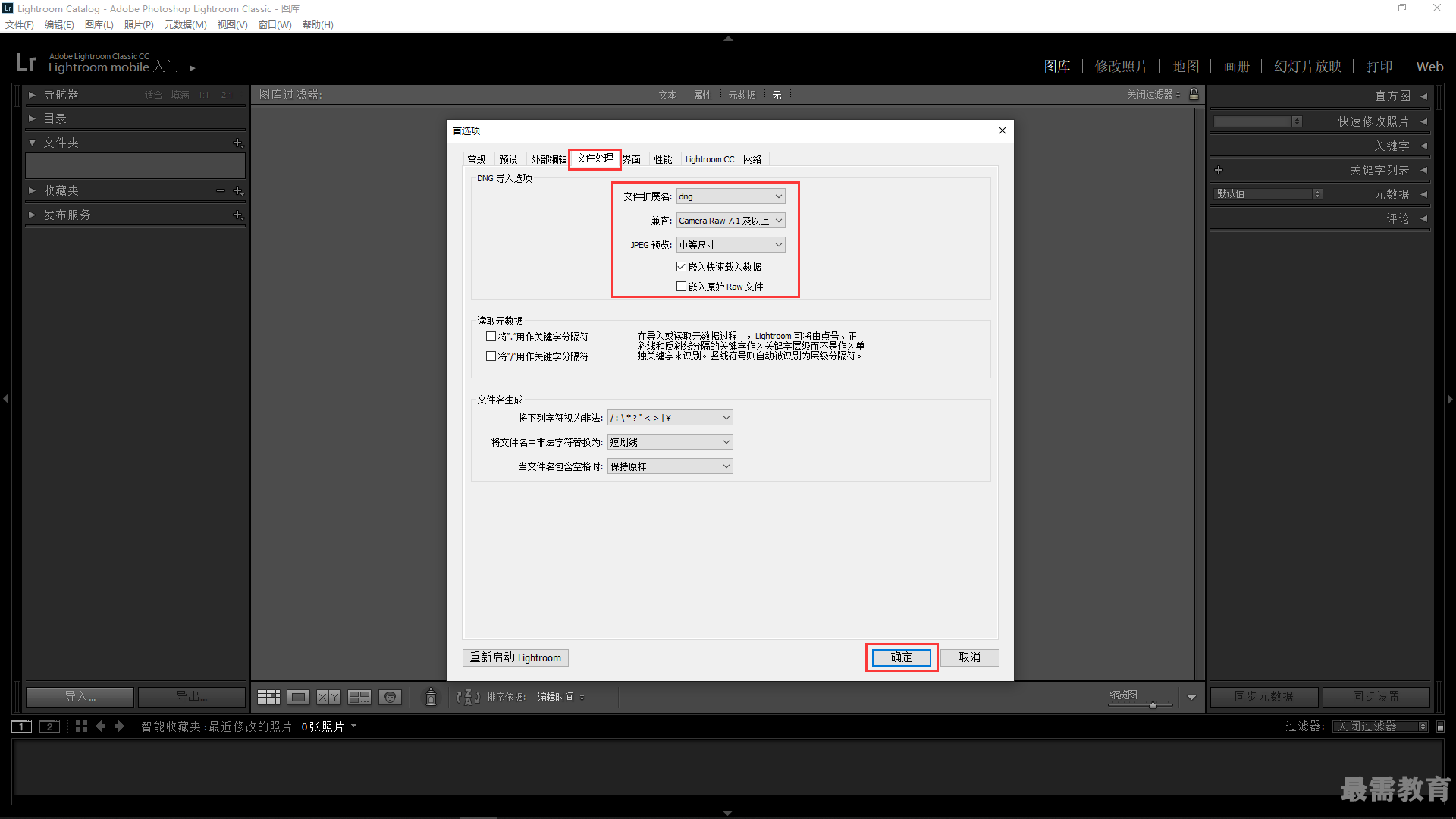
Task: Click the Lr logo identity plate
Action: [x=26, y=62]
